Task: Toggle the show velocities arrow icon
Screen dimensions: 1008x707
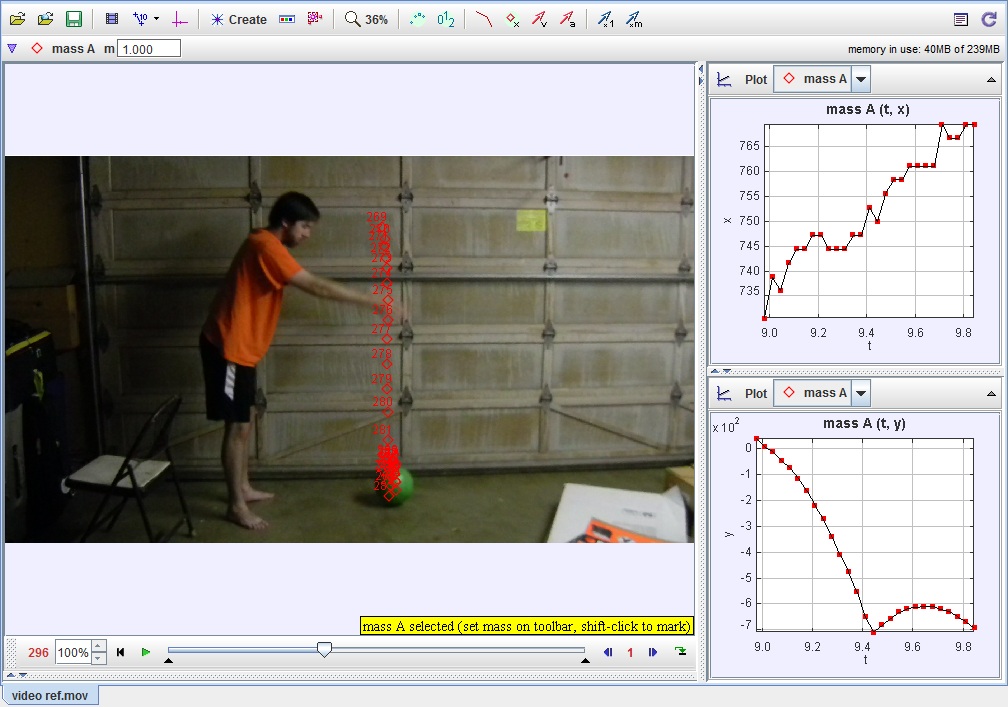Action: (539, 19)
